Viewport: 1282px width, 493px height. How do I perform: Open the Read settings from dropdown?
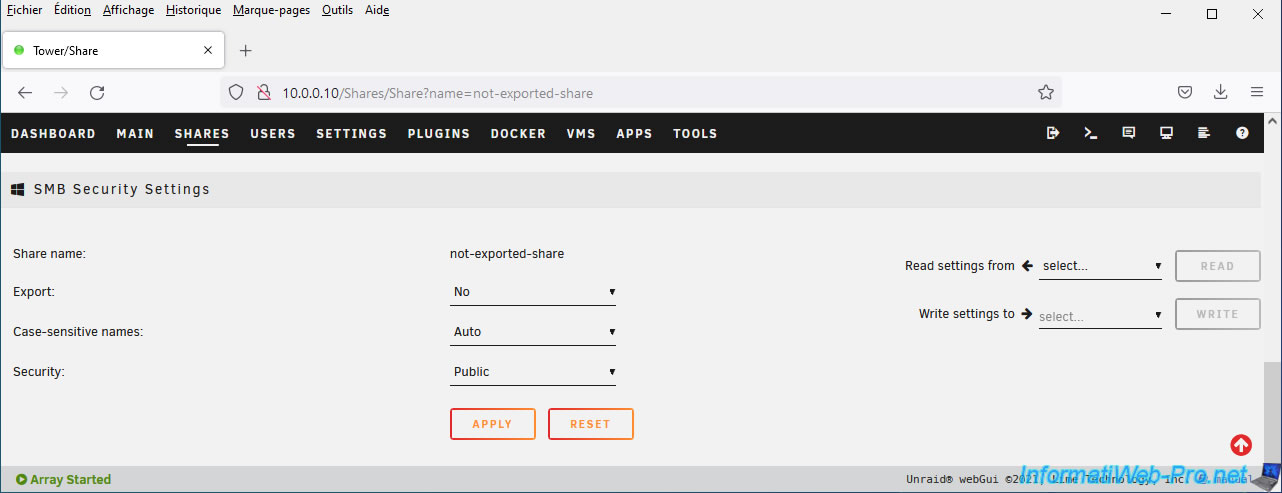pos(1100,267)
